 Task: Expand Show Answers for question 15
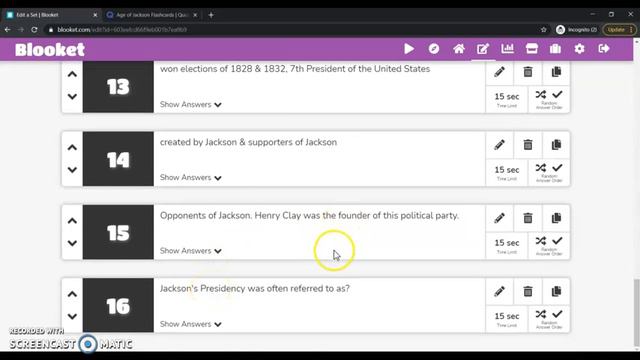(191, 251)
